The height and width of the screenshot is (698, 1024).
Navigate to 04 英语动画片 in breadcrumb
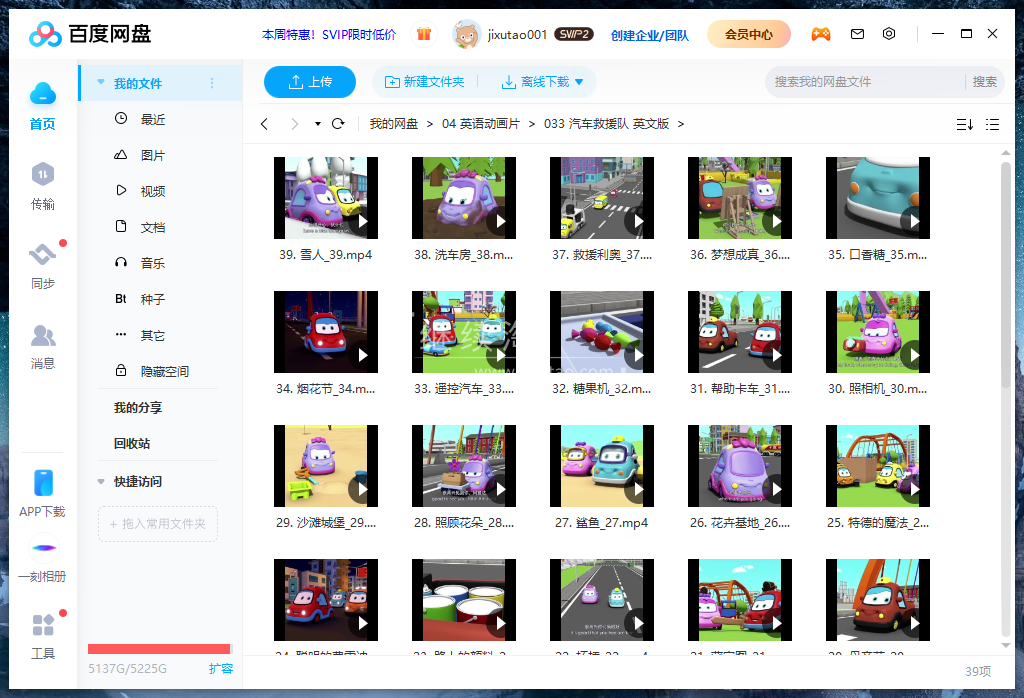pyautogui.click(x=481, y=124)
